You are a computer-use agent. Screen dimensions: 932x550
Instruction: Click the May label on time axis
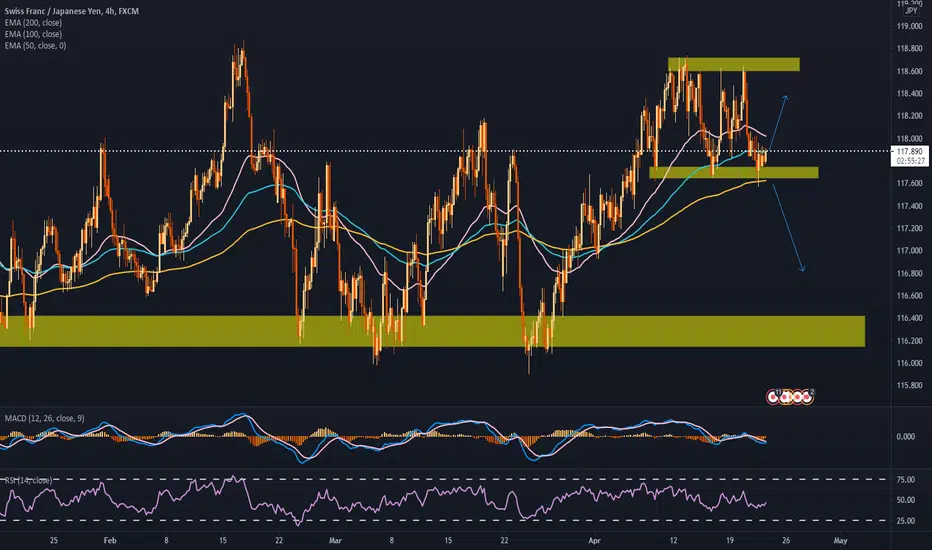(x=840, y=540)
